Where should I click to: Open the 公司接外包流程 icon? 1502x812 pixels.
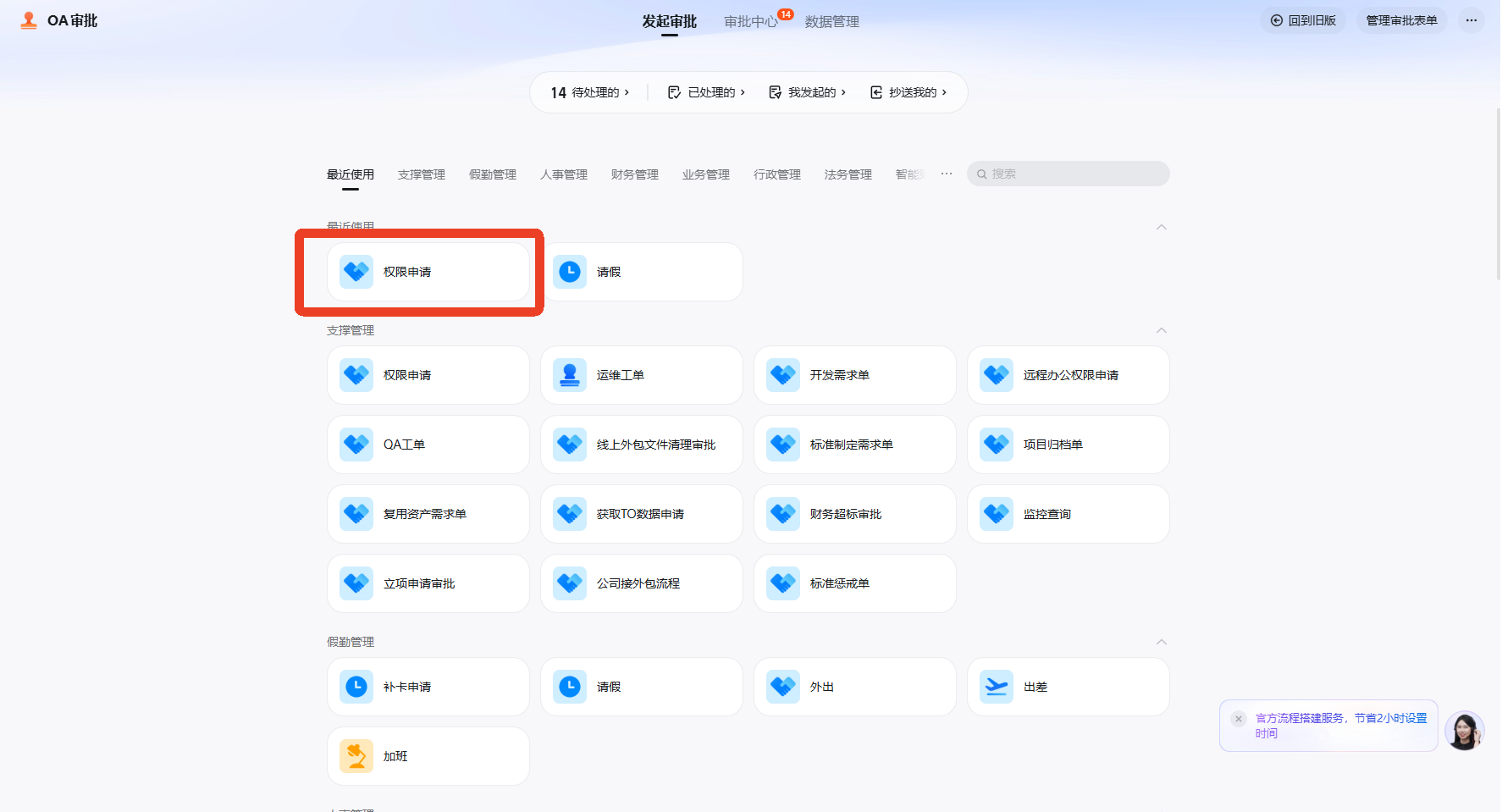[x=570, y=583]
